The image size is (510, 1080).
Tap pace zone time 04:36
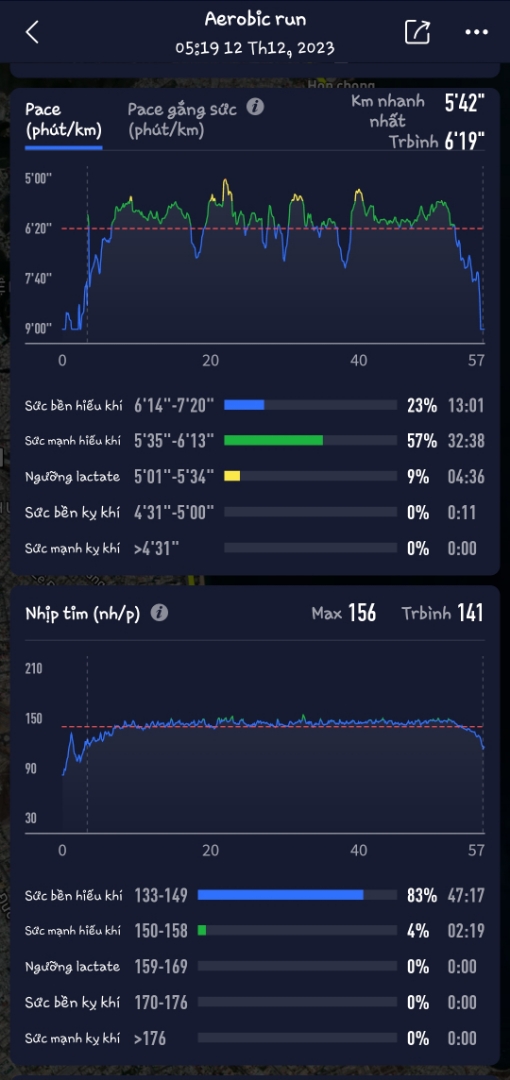point(466,476)
